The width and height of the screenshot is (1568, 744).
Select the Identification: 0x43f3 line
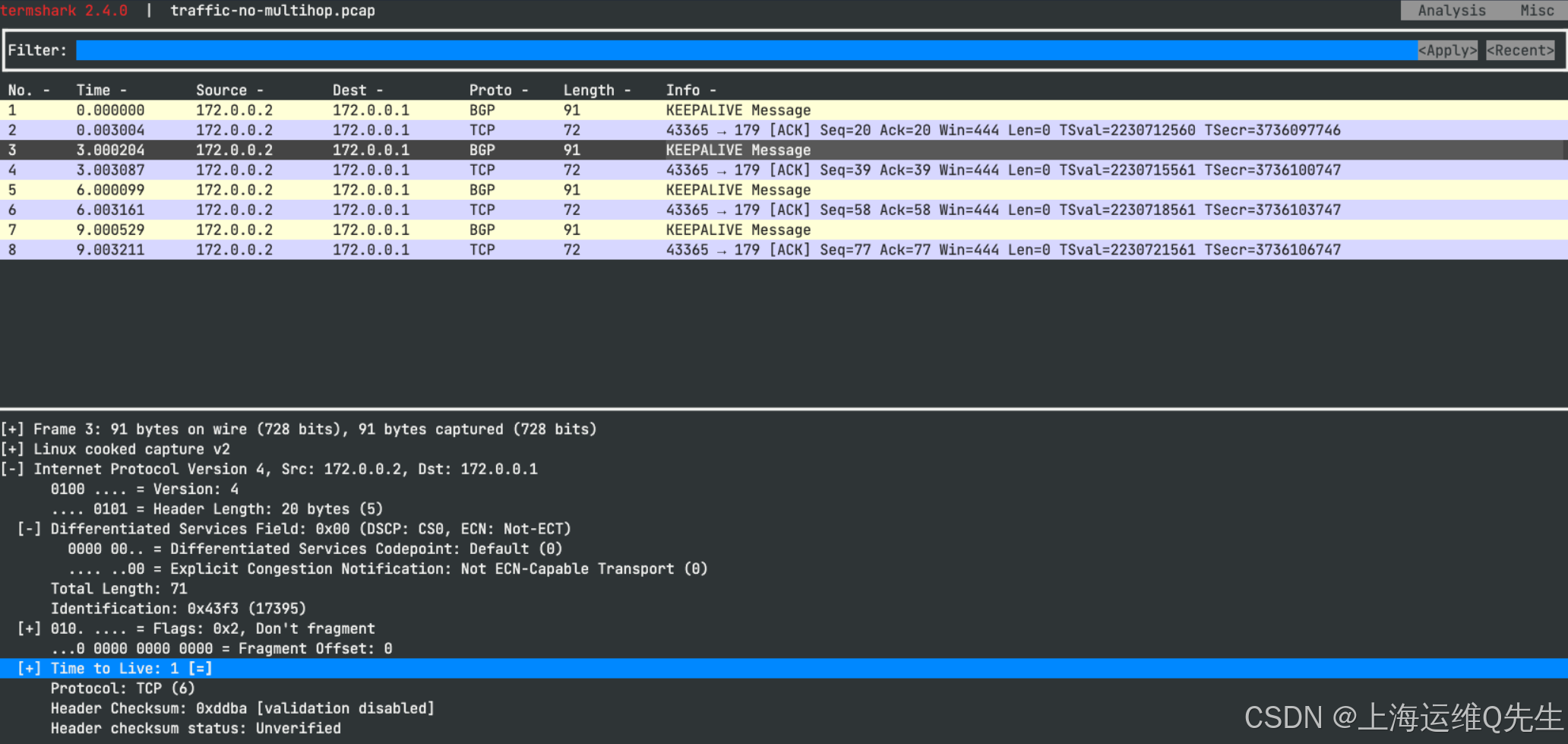point(179,609)
